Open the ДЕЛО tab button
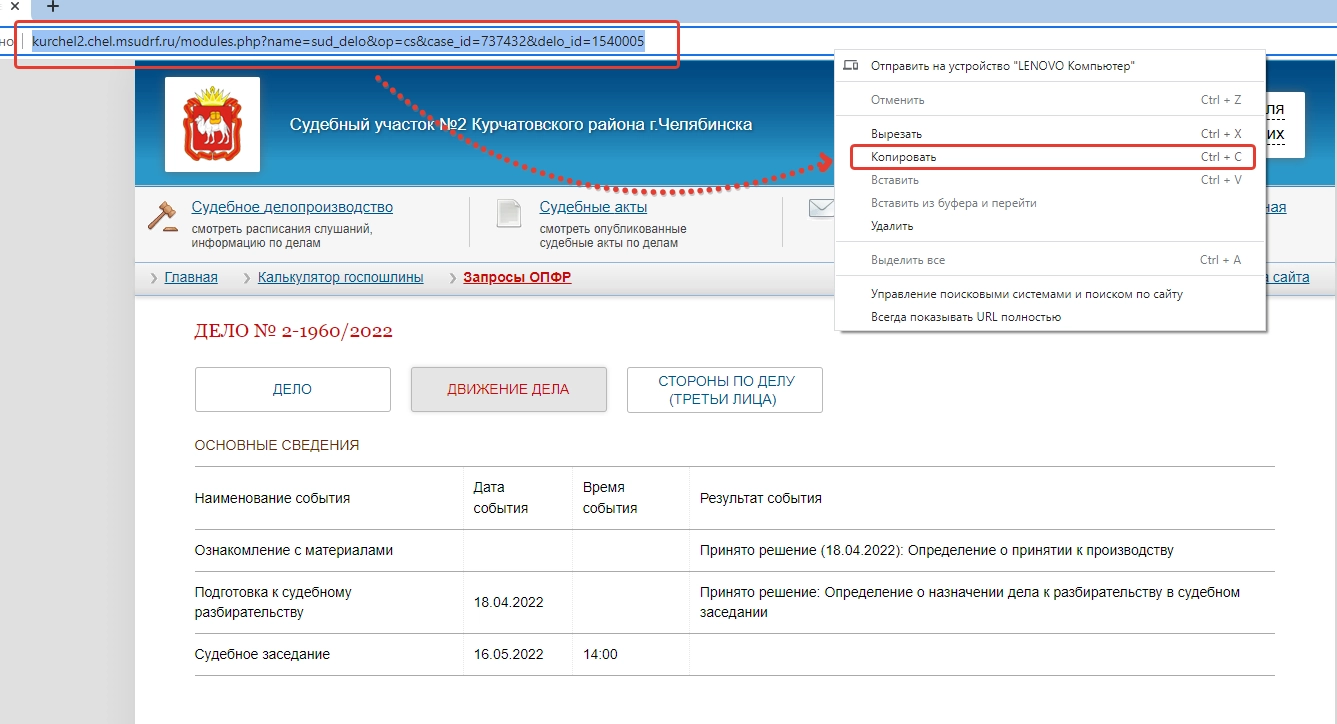The width and height of the screenshot is (1337, 724). pyautogui.click(x=293, y=390)
